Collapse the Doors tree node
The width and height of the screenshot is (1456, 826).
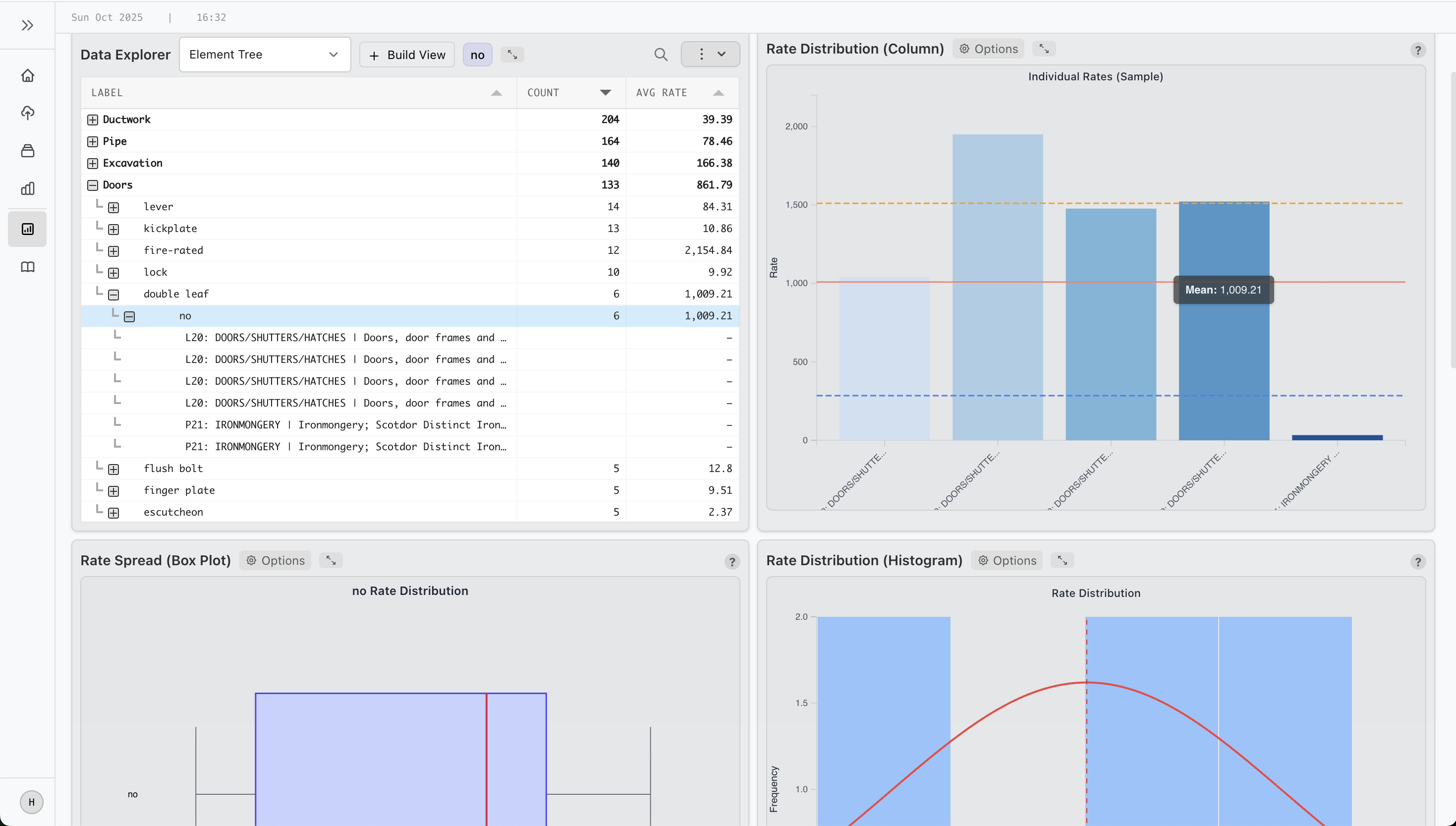coord(92,185)
